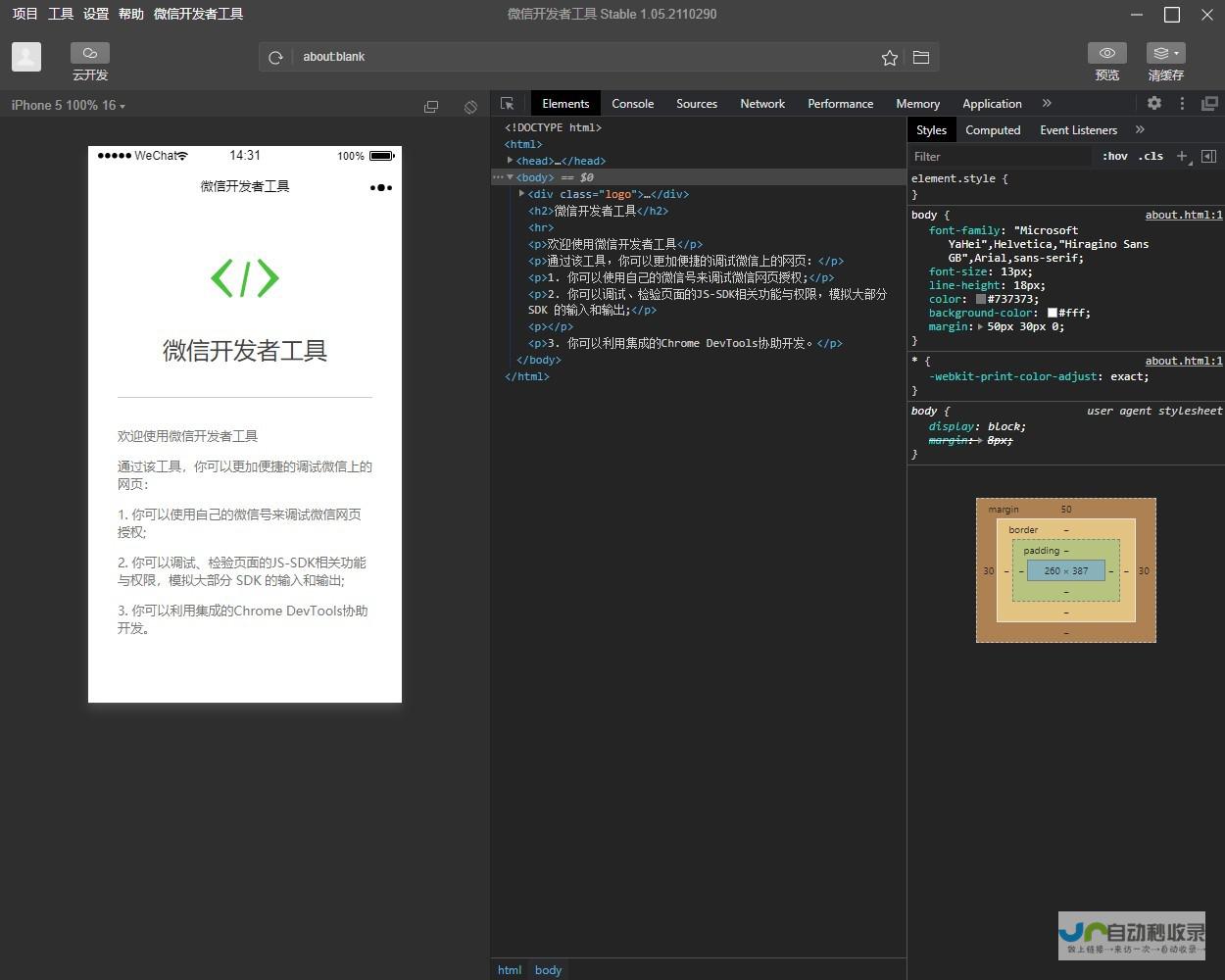Collapse the body element node
Viewport: 1225px width, 980px height.
[510, 176]
